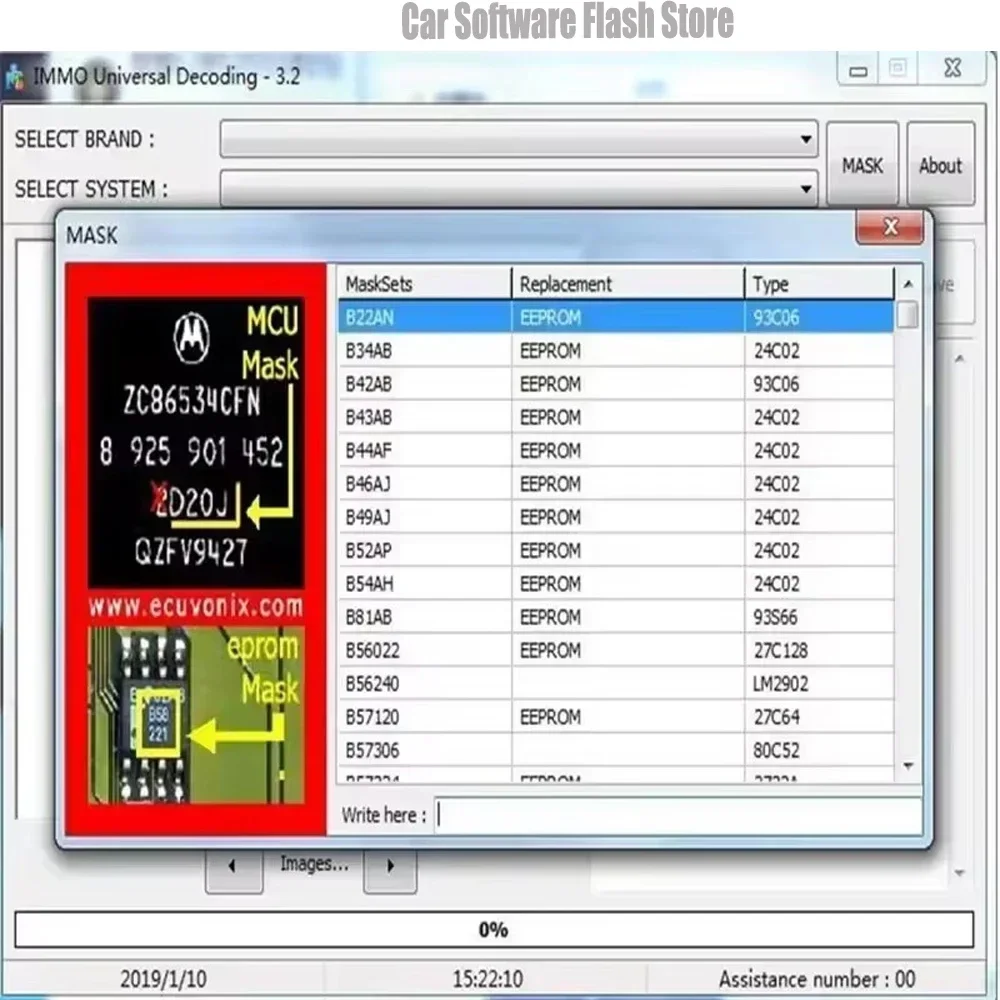The image size is (1000, 1000).
Task: Click the main window scroll down arrow
Action: [x=959, y=872]
